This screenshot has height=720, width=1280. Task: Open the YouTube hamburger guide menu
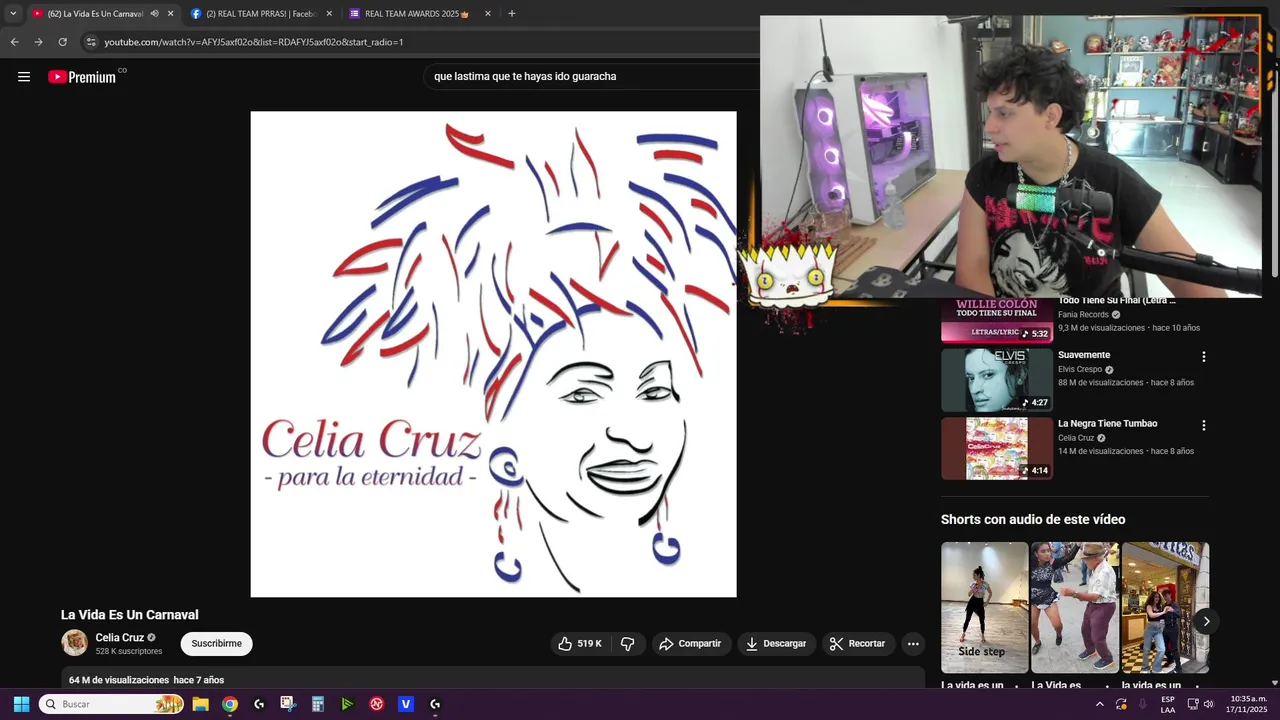pos(24,77)
